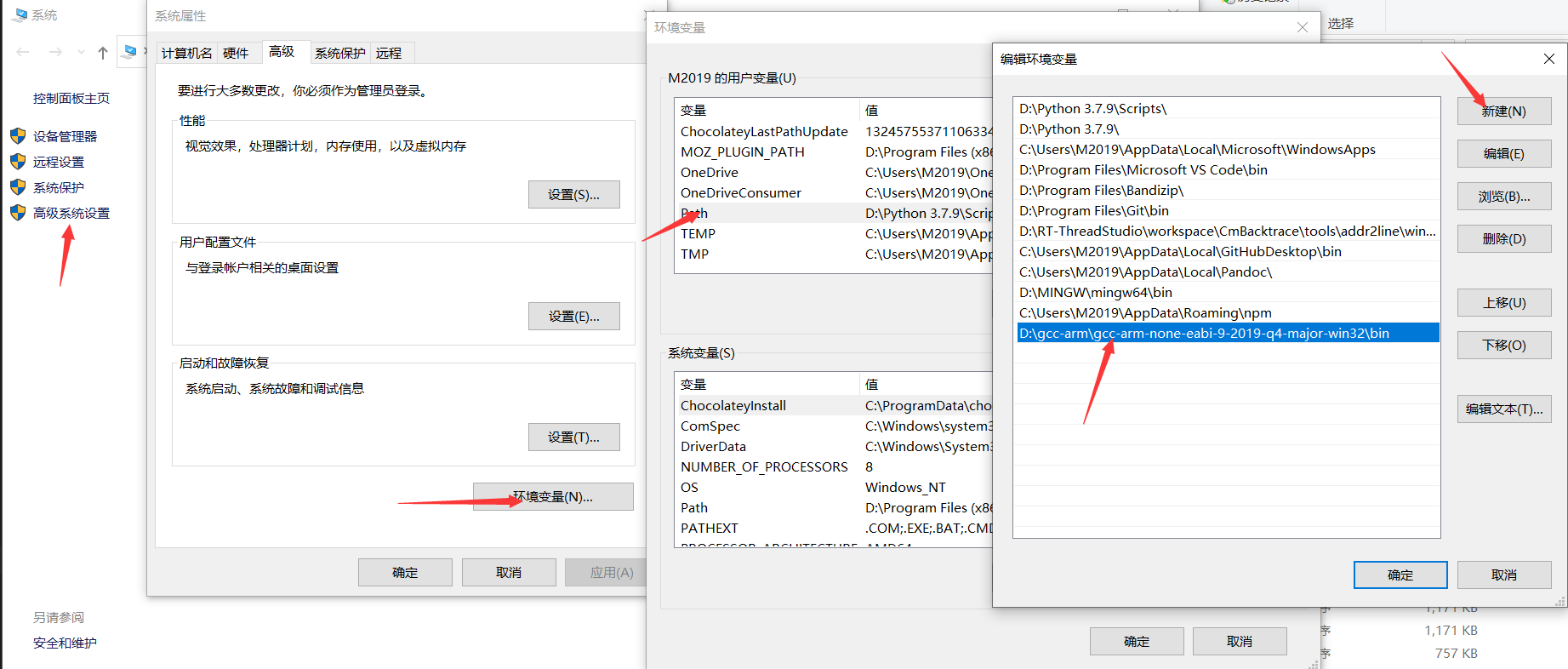
Task: Select ComSpec system variable
Action: point(834,426)
